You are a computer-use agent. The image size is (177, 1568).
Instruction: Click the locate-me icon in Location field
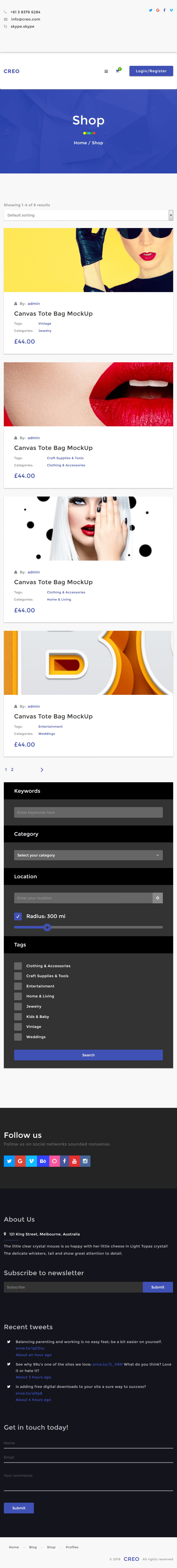tap(157, 898)
